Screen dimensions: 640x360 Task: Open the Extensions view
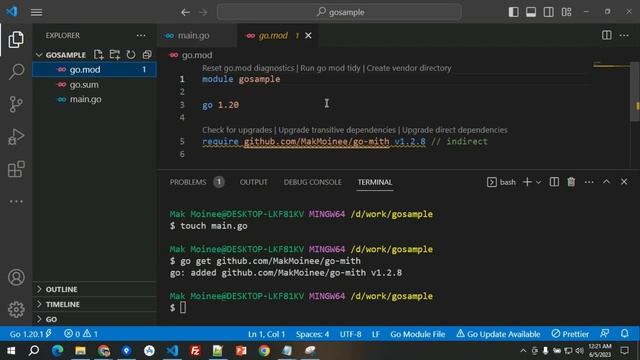[x=16, y=169]
